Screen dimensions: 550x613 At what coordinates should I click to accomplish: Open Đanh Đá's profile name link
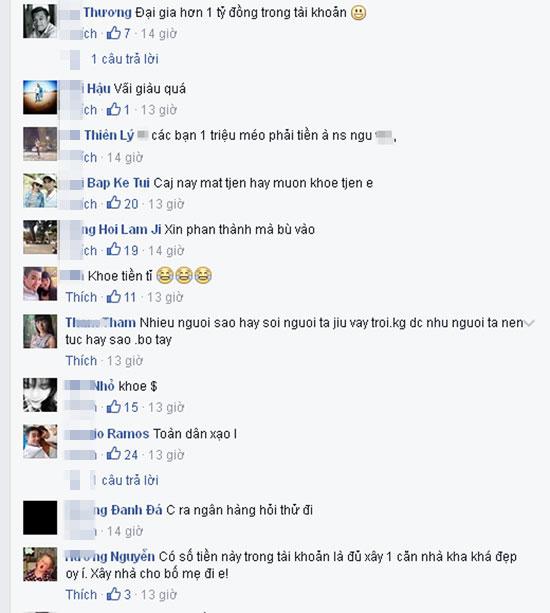coord(129,510)
